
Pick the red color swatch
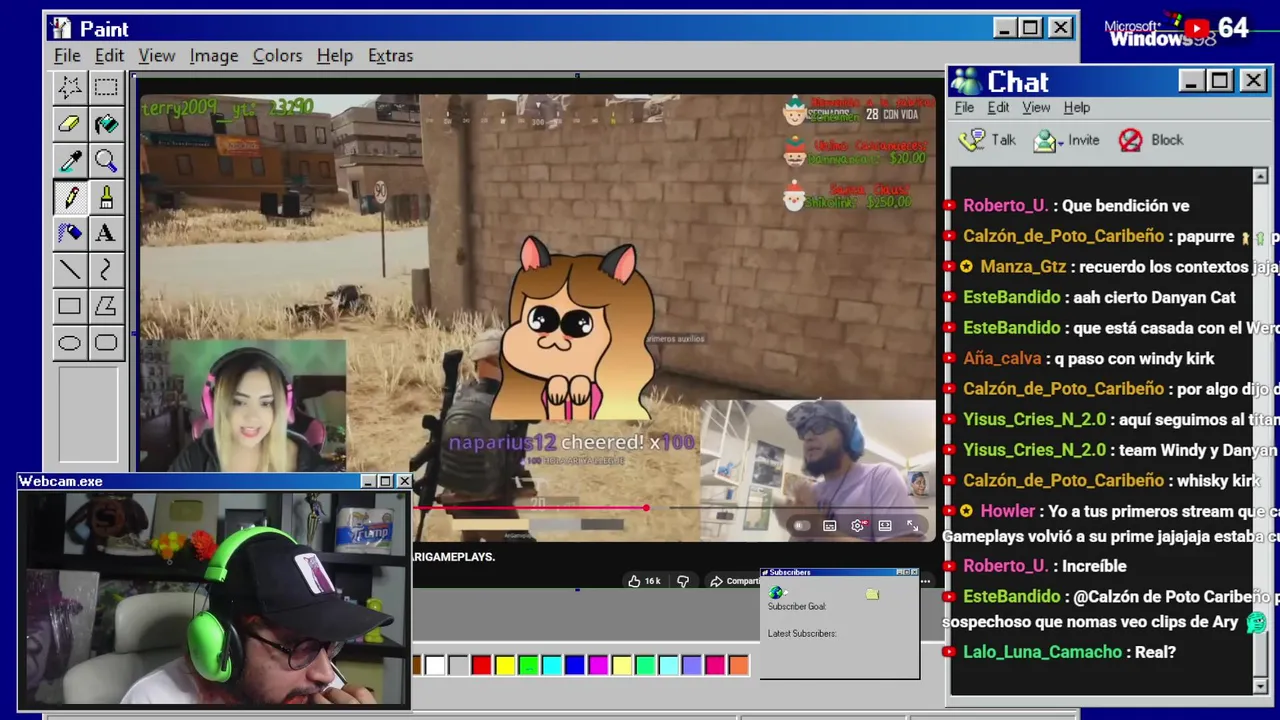coord(481,665)
